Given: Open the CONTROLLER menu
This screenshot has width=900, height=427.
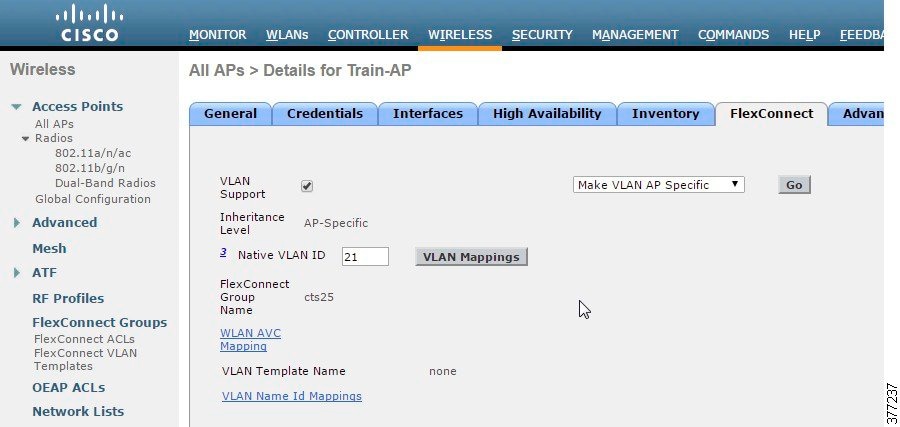Looking at the screenshot, I should tap(368, 34).
